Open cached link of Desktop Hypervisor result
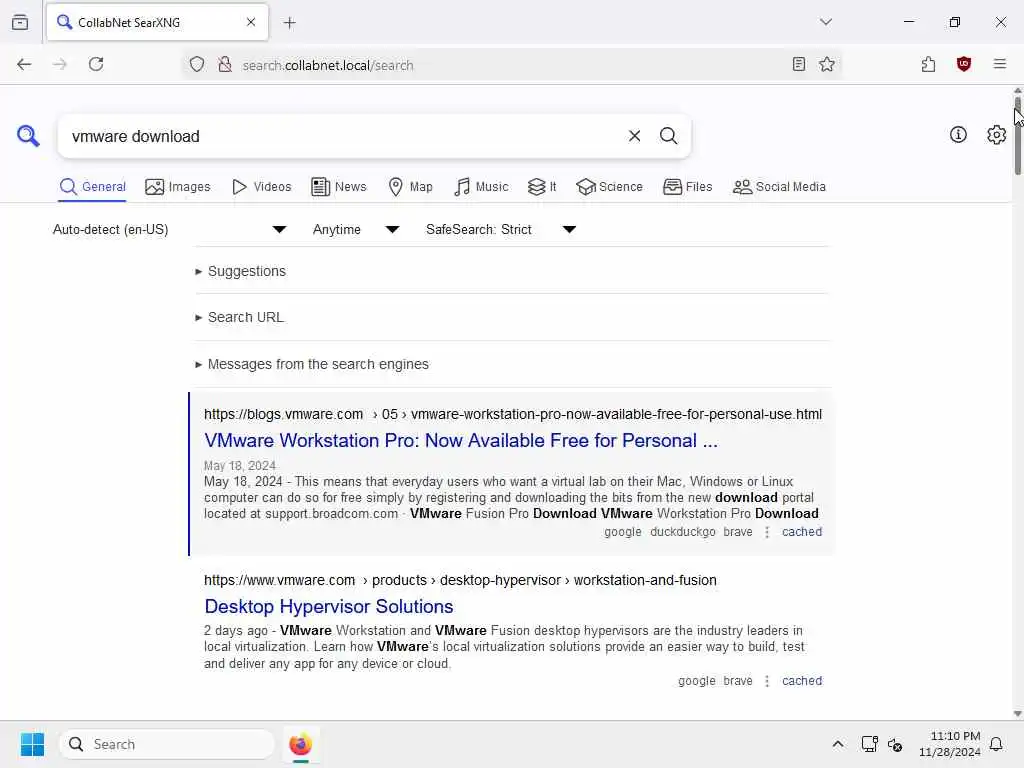 [x=802, y=680]
